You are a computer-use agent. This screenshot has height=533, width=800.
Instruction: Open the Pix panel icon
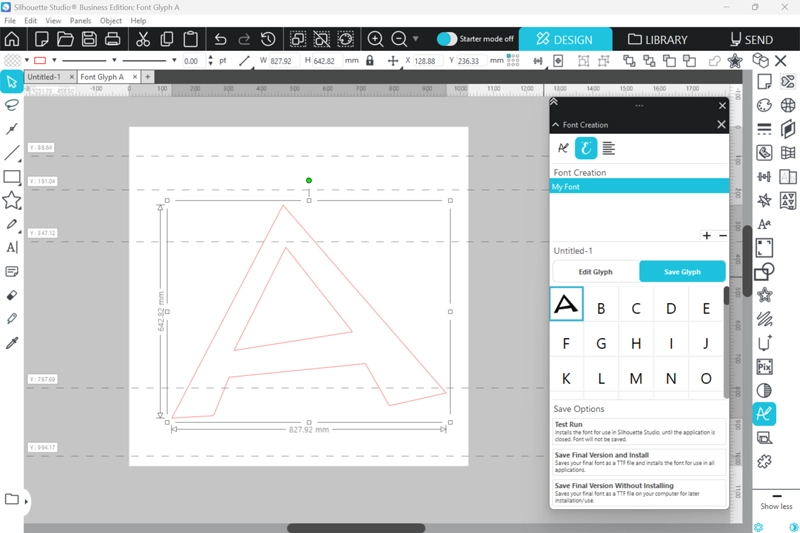[765, 367]
